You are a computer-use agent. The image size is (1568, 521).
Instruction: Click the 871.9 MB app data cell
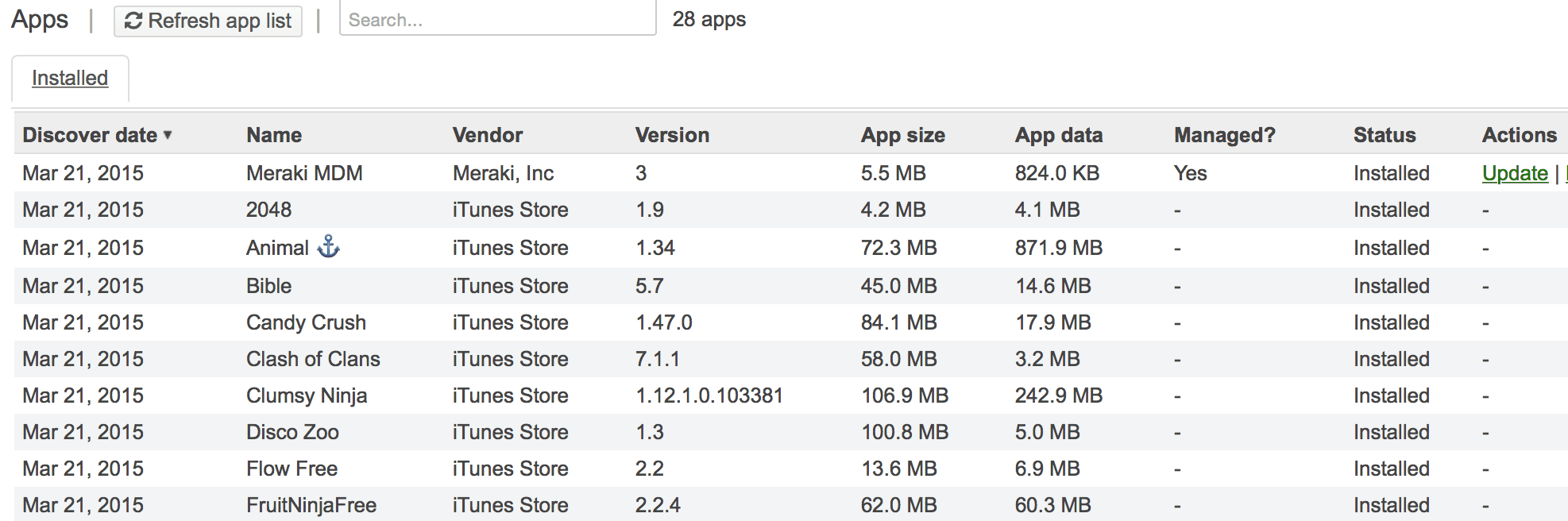pos(1058,248)
